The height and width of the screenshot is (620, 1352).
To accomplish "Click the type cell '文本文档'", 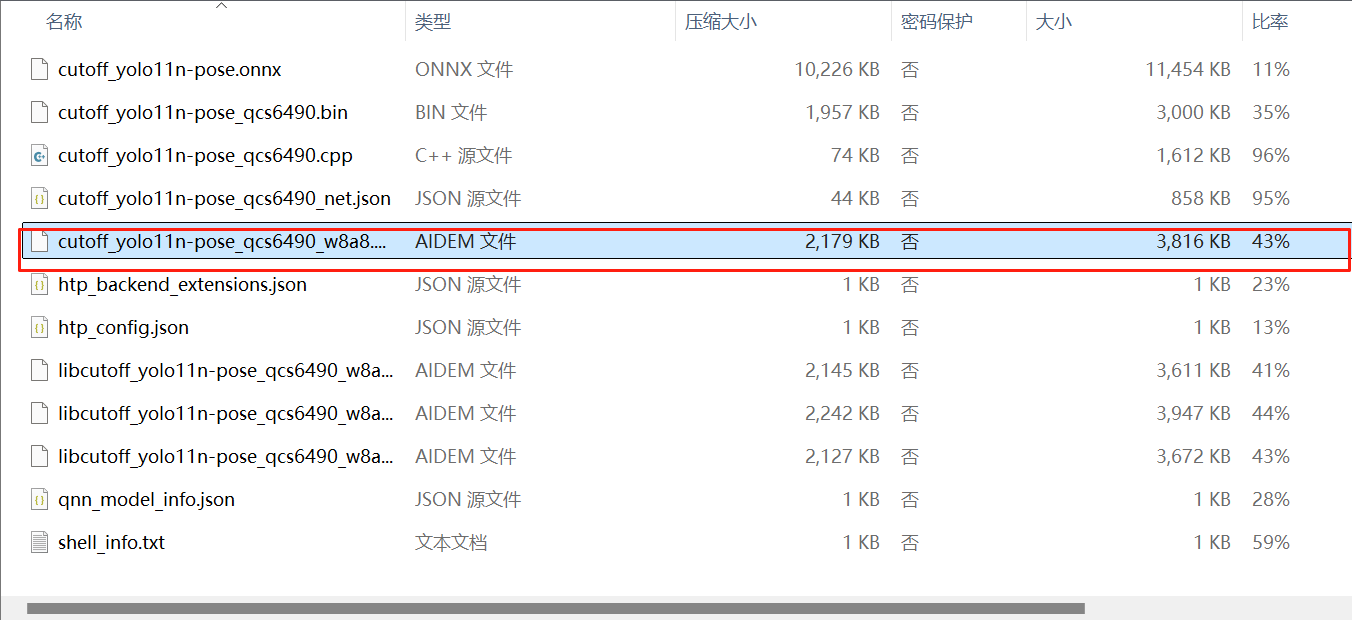I will 451,543.
